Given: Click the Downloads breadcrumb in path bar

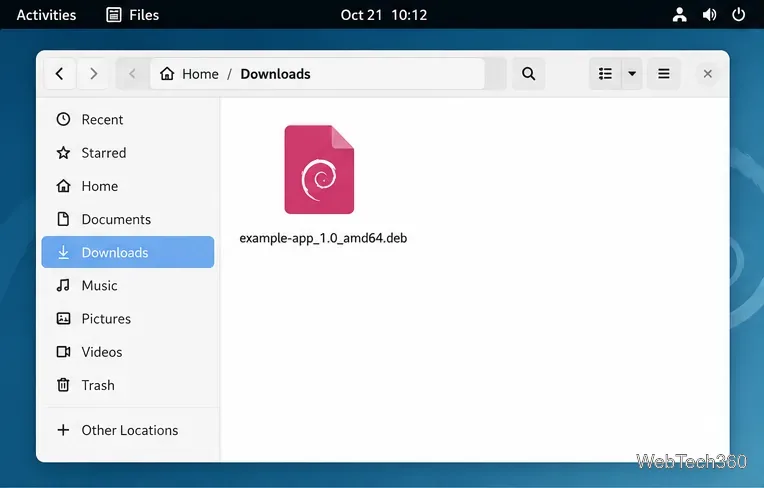Looking at the screenshot, I should pyautogui.click(x=275, y=74).
